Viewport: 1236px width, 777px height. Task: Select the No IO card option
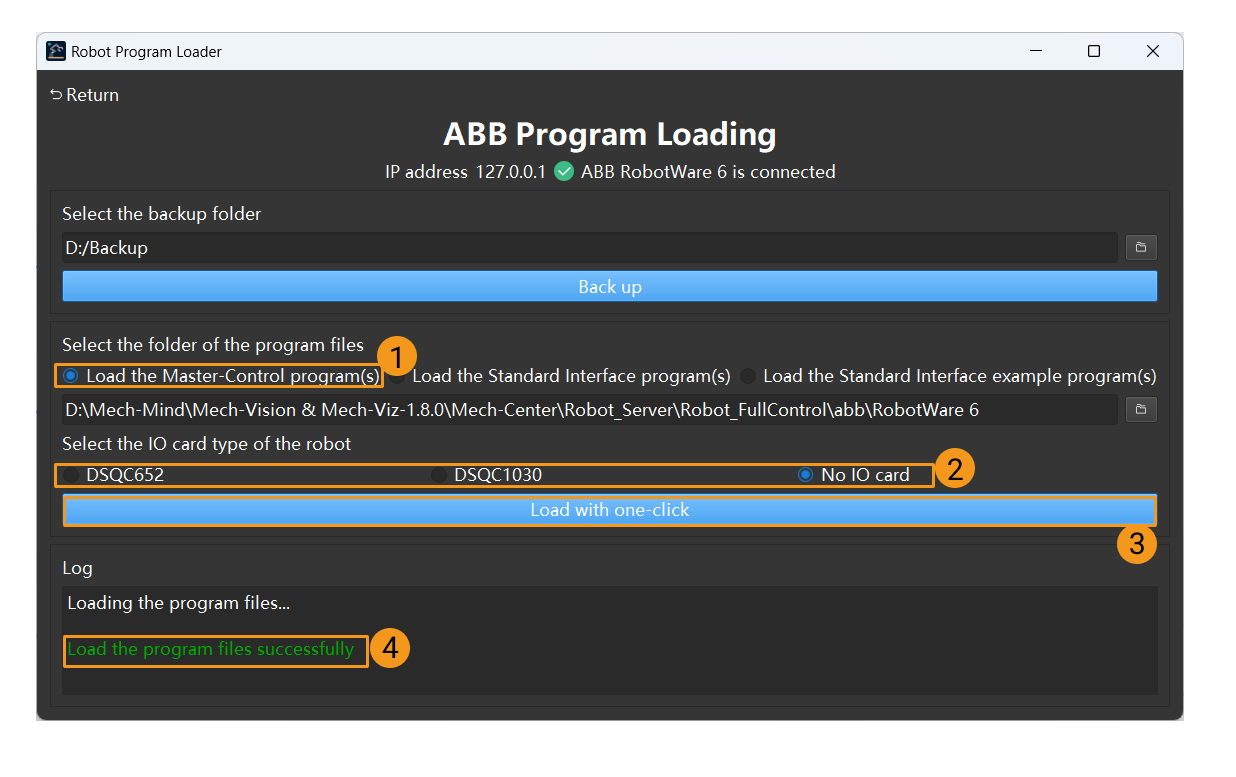[805, 474]
